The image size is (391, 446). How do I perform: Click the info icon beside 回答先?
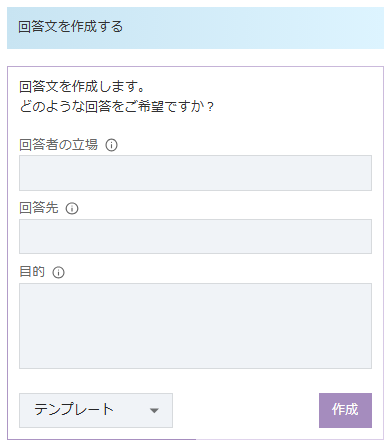[x=72, y=209]
